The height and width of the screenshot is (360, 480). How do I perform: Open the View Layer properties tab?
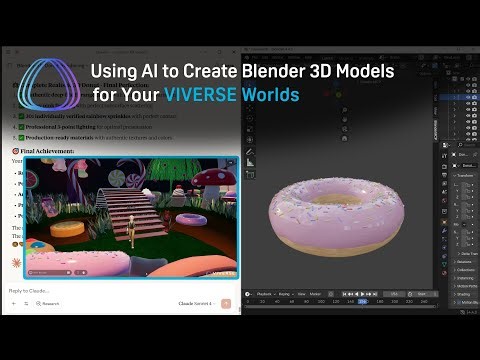coord(444,184)
